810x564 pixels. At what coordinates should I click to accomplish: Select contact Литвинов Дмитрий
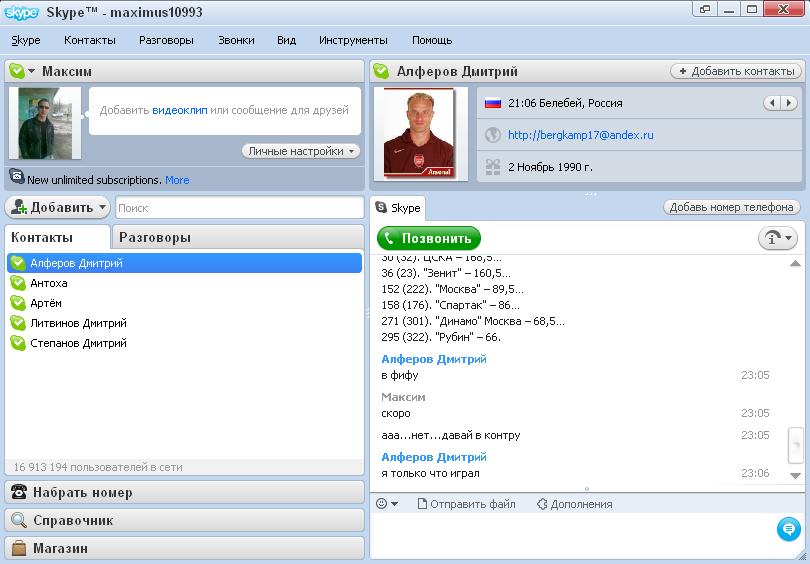tap(184, 323)
